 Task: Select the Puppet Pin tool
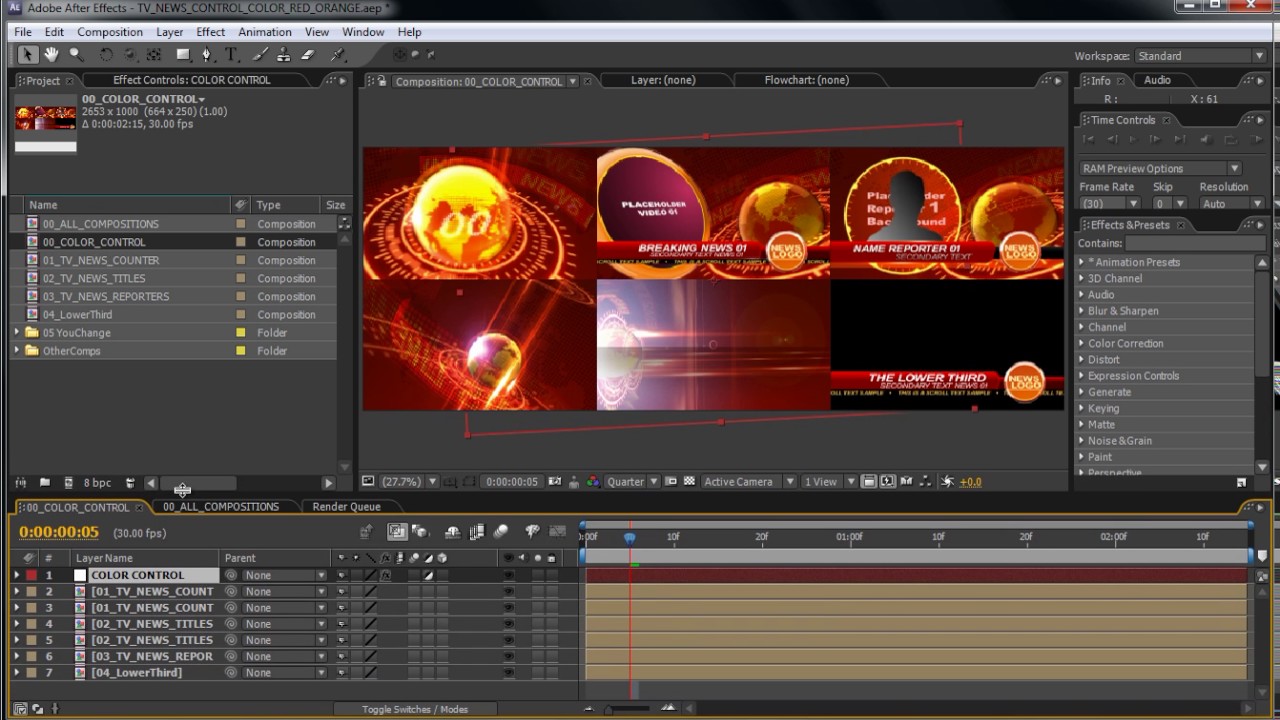(x=337, y=55)
